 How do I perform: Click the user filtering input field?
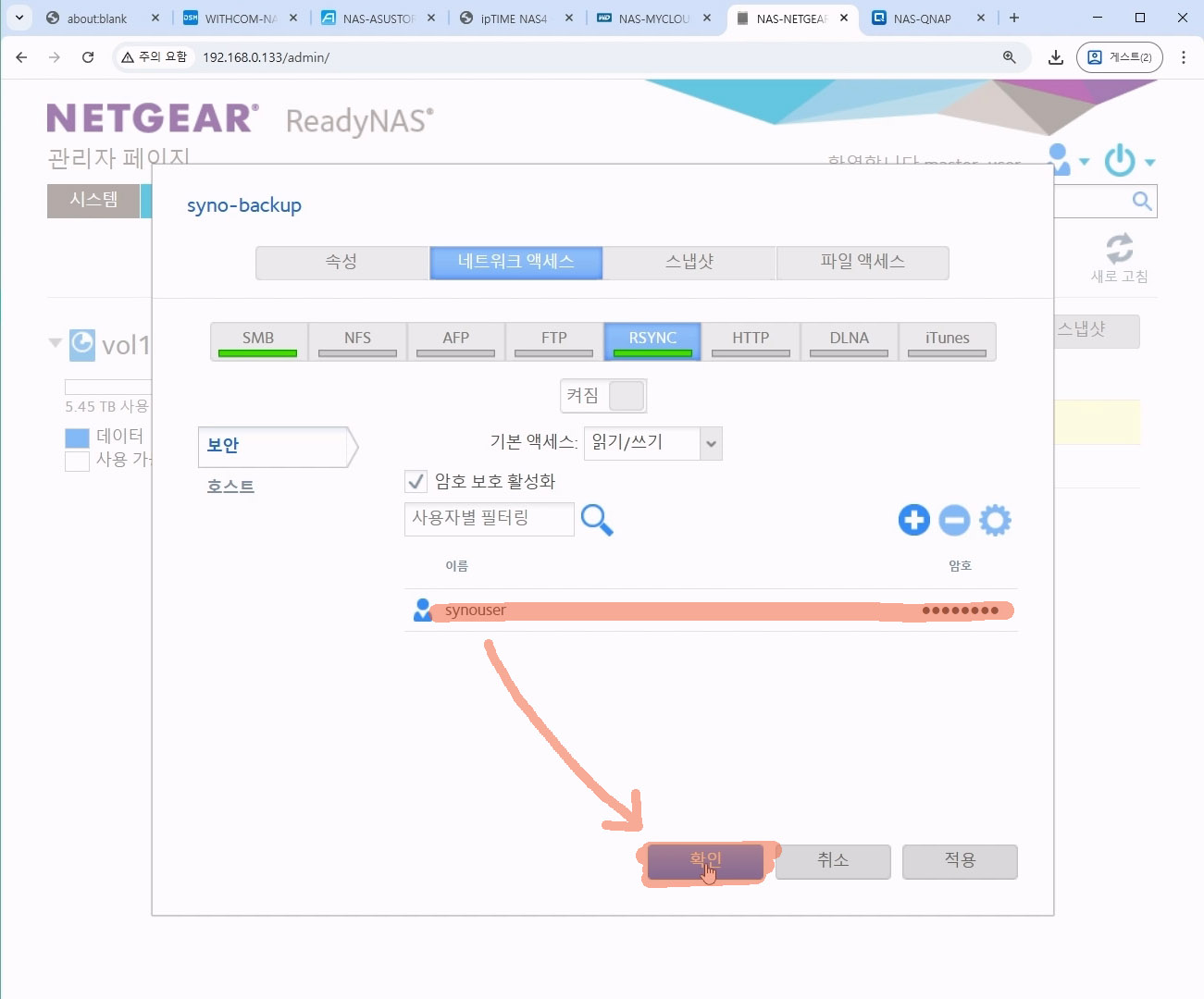[489, 519]
